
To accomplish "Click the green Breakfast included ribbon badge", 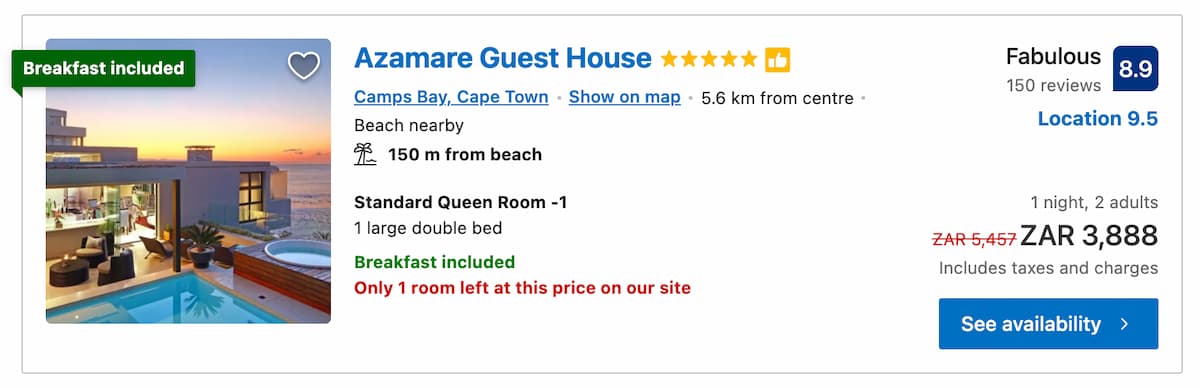I will (x=103, y=68).
